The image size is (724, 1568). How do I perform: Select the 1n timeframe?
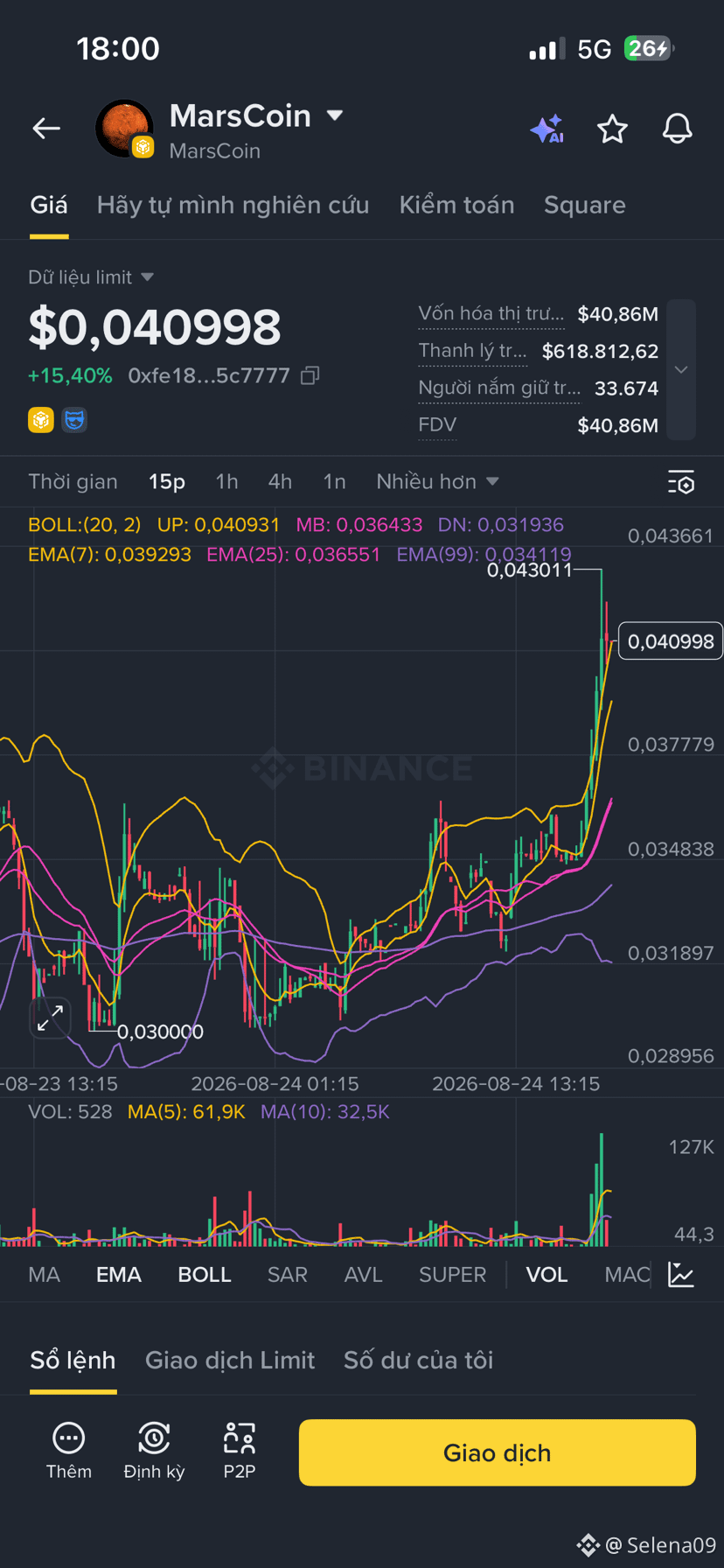coord(334,481)
